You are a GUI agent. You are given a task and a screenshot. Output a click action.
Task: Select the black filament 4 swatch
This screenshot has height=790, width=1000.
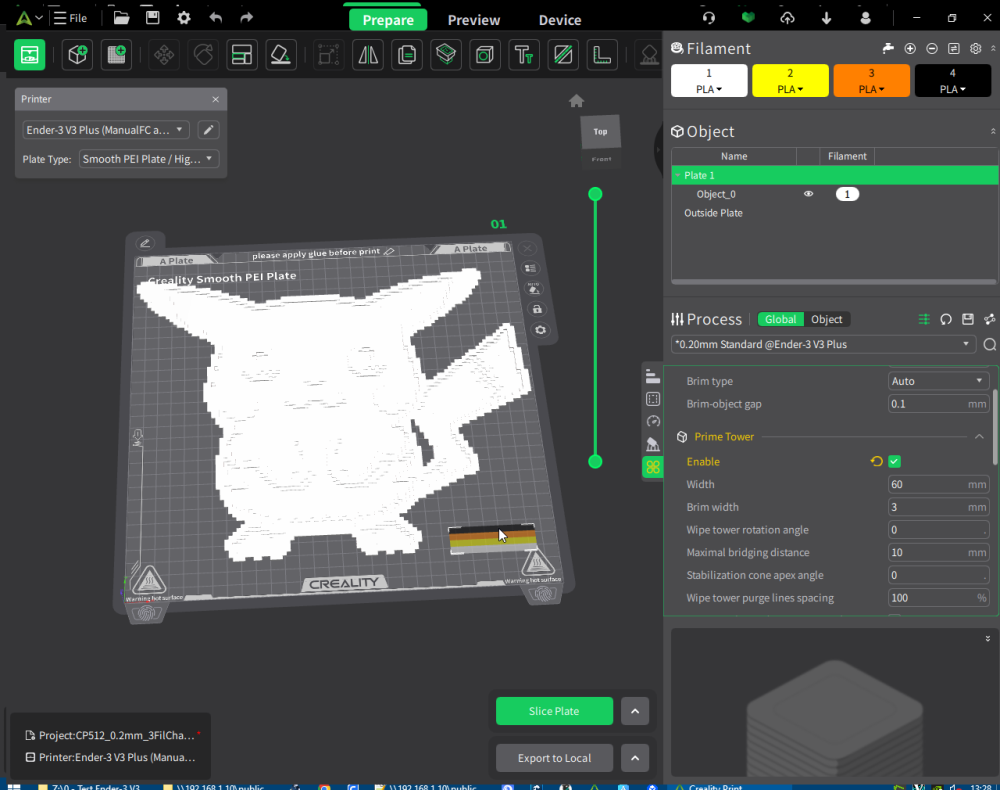[953, 81]
